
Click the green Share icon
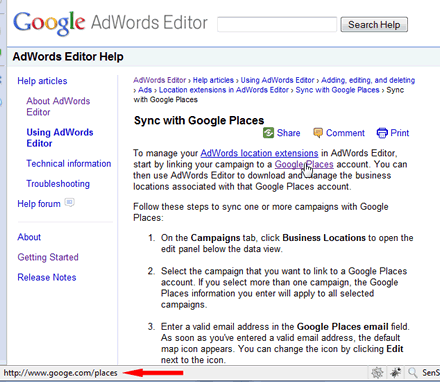tap(268, 133)
